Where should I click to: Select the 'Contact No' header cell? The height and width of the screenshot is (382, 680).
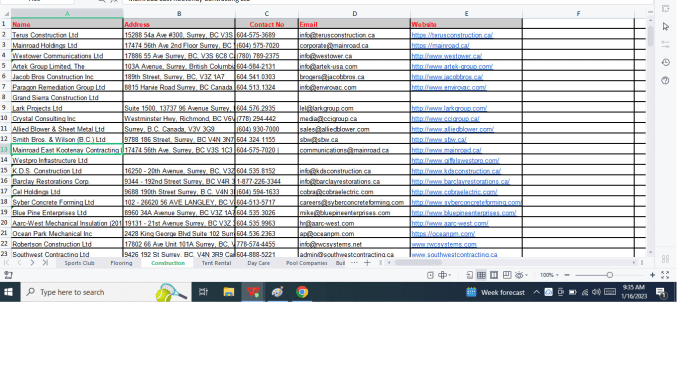[267, 24]
